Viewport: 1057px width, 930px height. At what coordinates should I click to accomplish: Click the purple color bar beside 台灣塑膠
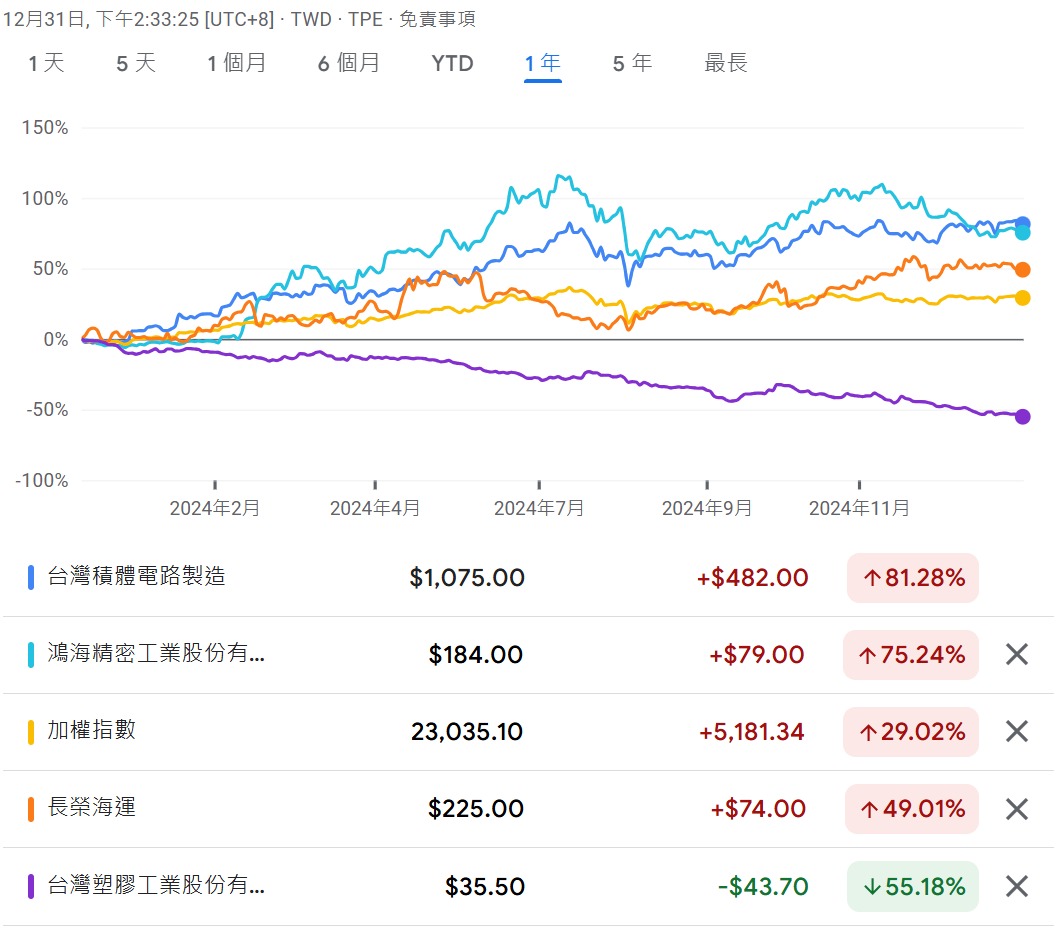point(31,886)
